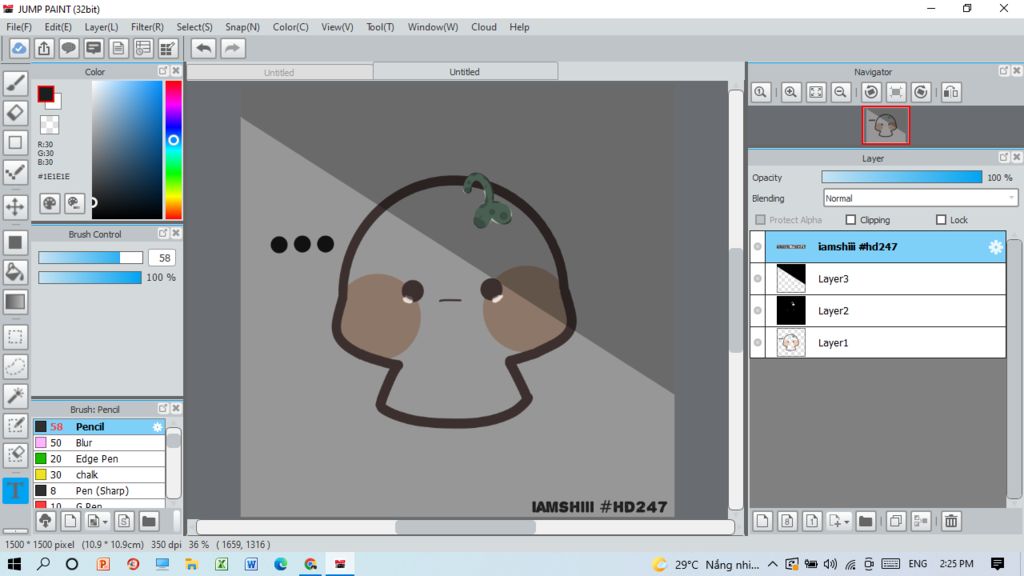The image size is (1024, 576).
Task: Toggle visibility of Layer3
Action: point(758,279)
